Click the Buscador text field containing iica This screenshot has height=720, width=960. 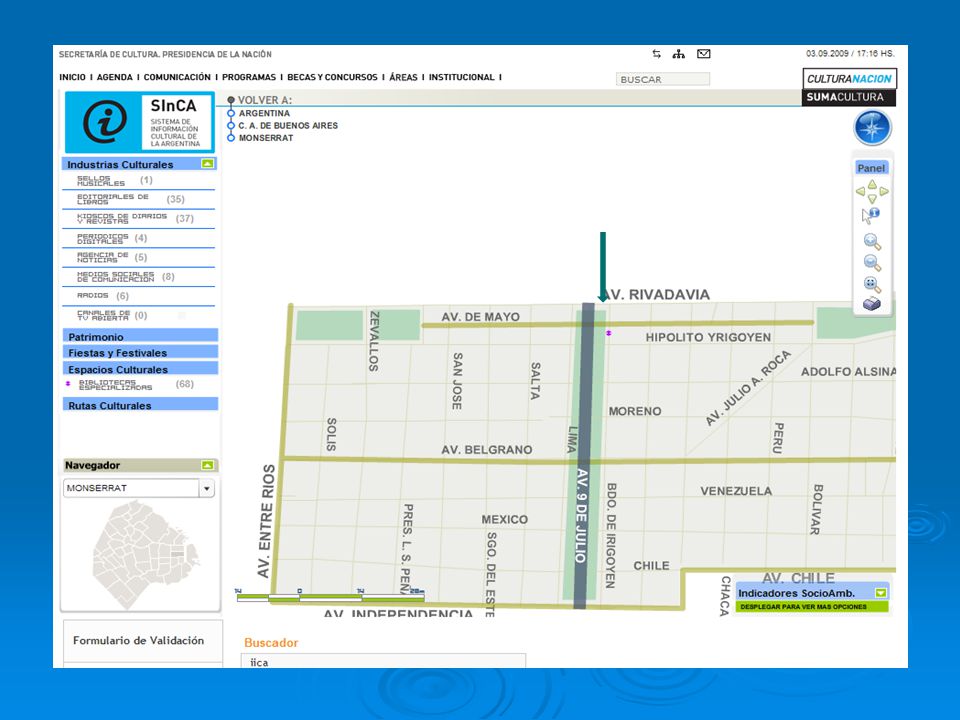click(x=383, y=662)
